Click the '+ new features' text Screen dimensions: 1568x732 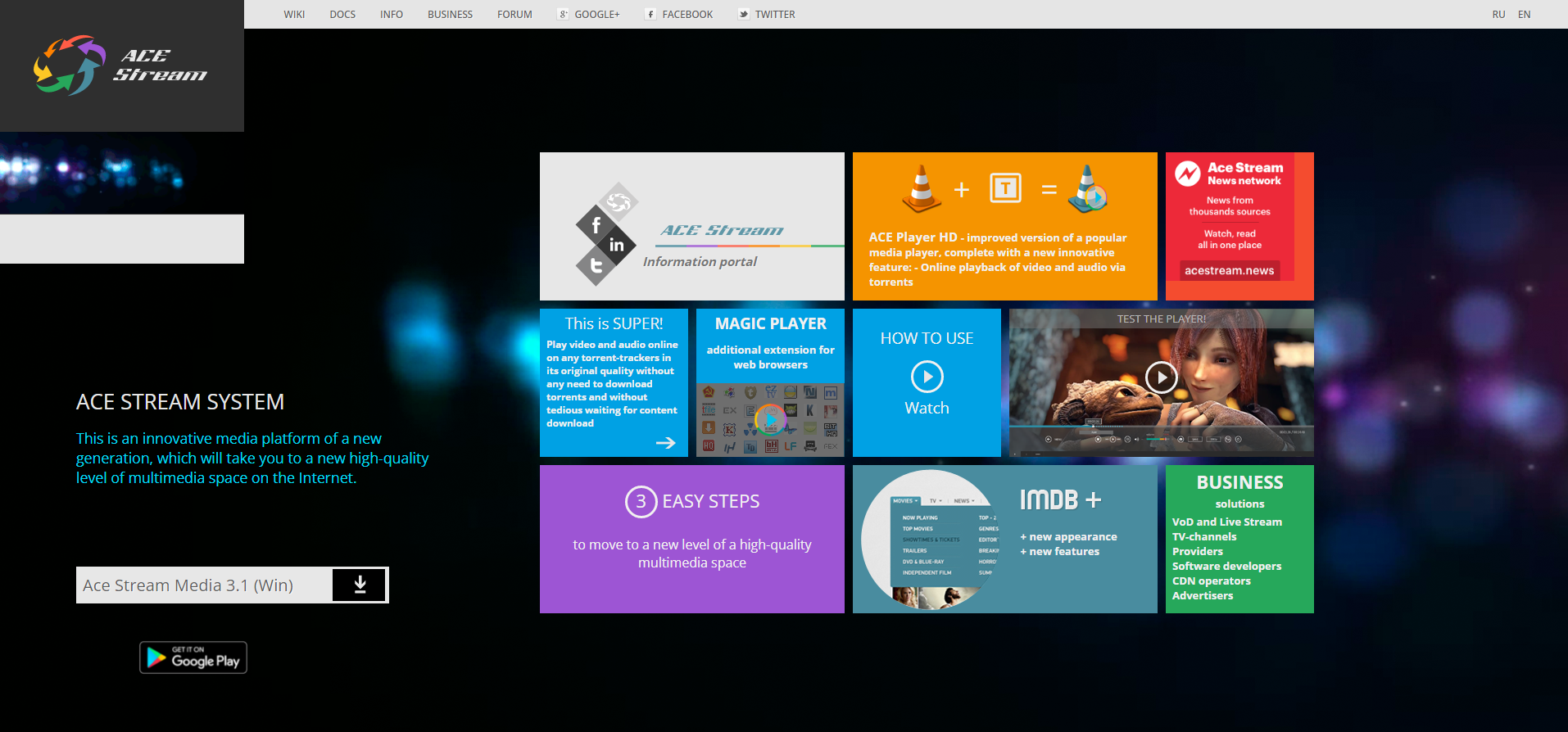pos(1059,552)
